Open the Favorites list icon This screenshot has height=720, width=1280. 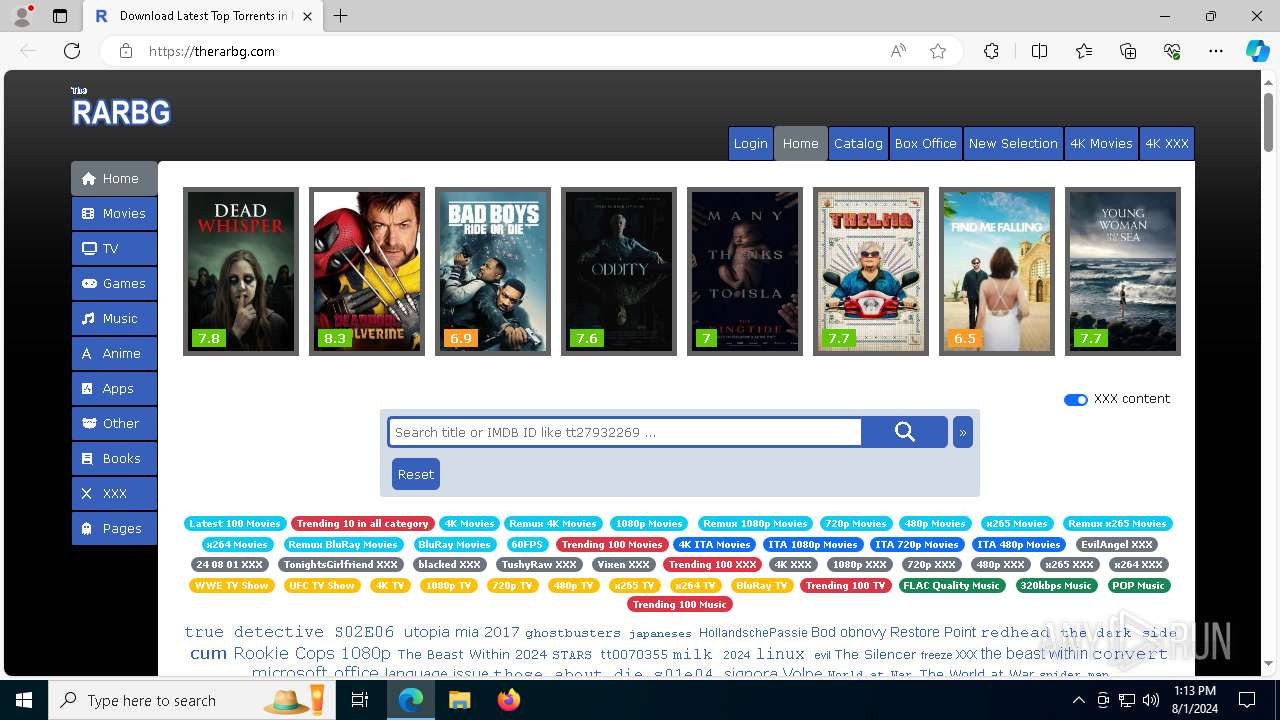pyautogui.click(x=1084, y=51)
